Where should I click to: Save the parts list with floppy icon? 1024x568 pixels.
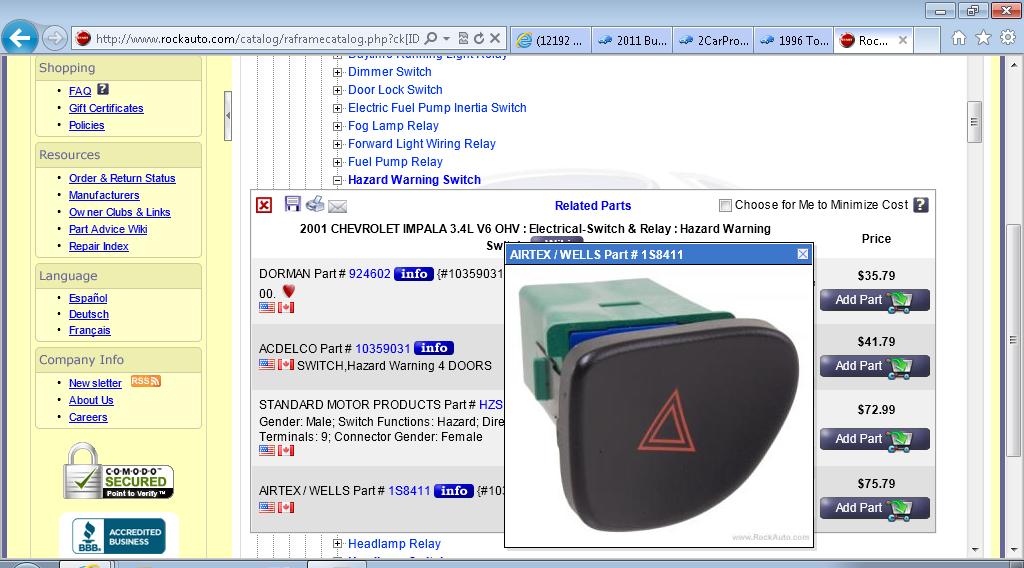[293, 204]
